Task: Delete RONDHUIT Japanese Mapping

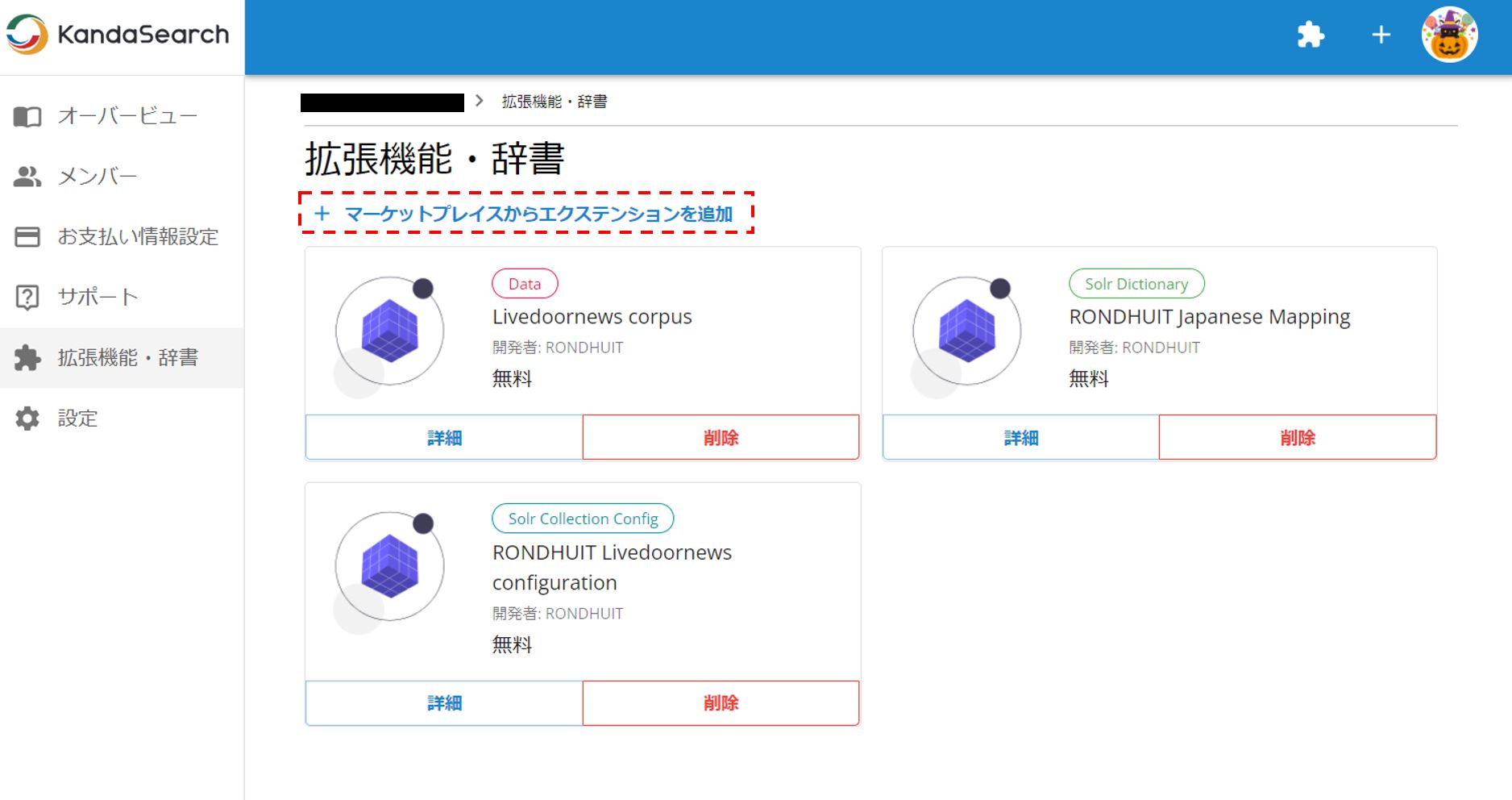Action: point(1298,437)
